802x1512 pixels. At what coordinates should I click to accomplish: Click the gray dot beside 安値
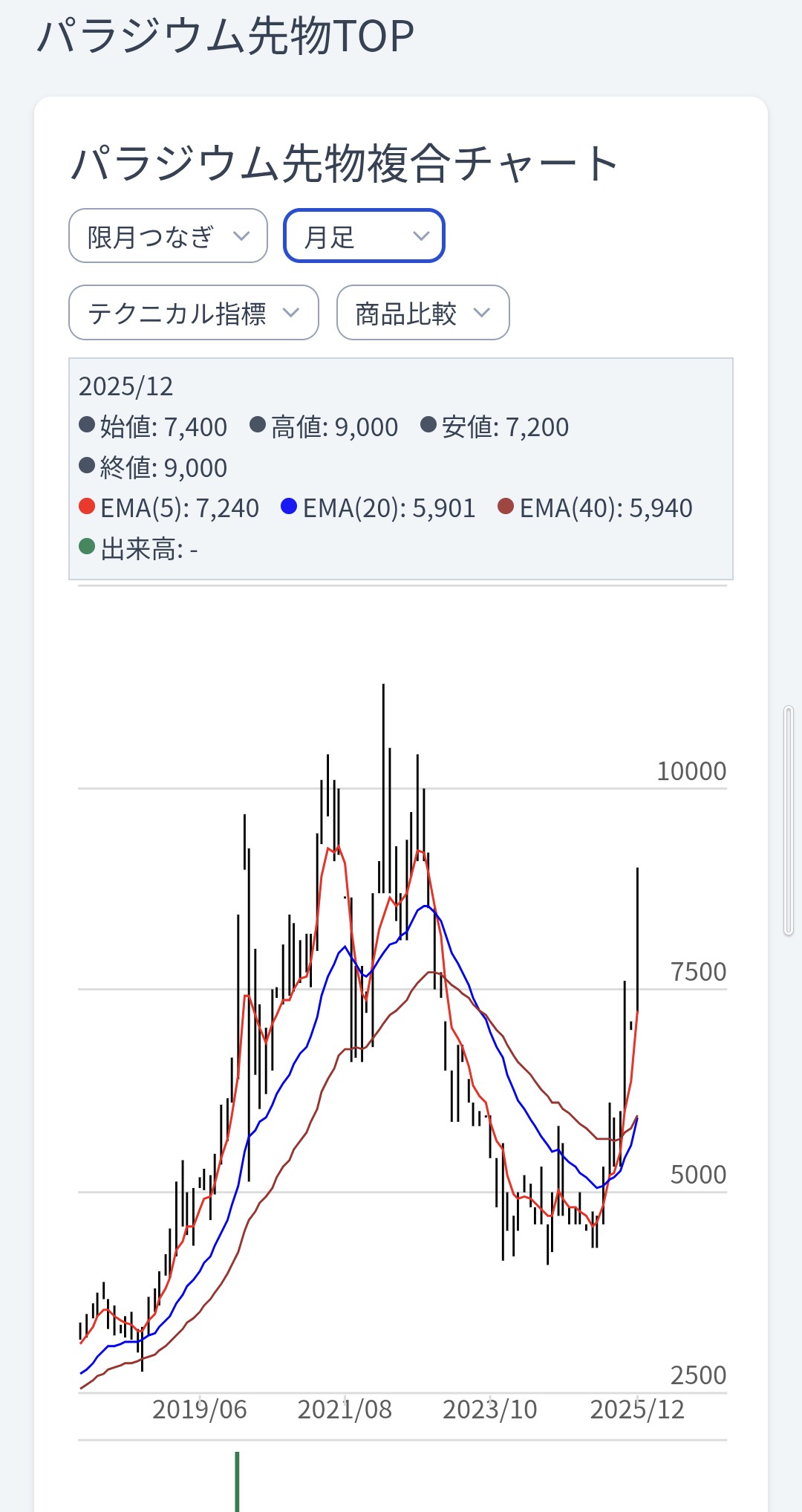click(x=428, y=425)
